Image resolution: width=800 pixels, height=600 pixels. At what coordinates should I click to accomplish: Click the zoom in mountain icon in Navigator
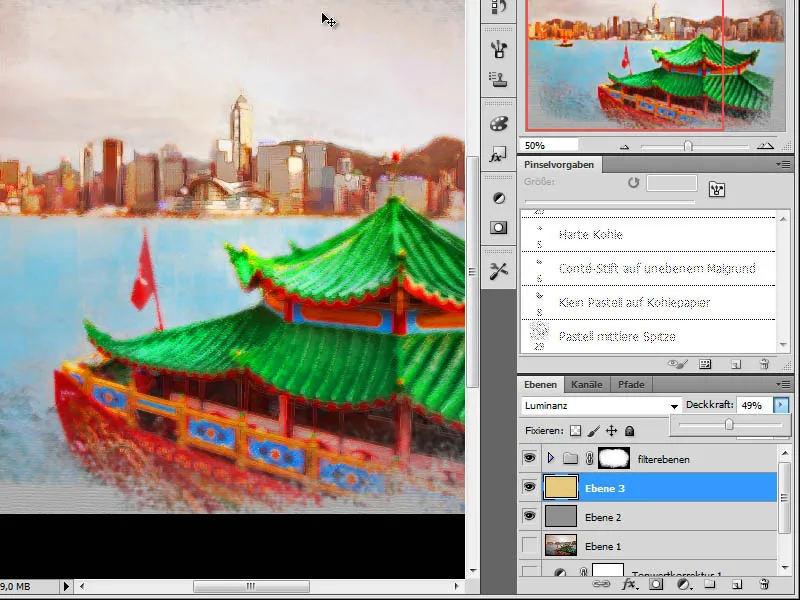tap(765, 146)
